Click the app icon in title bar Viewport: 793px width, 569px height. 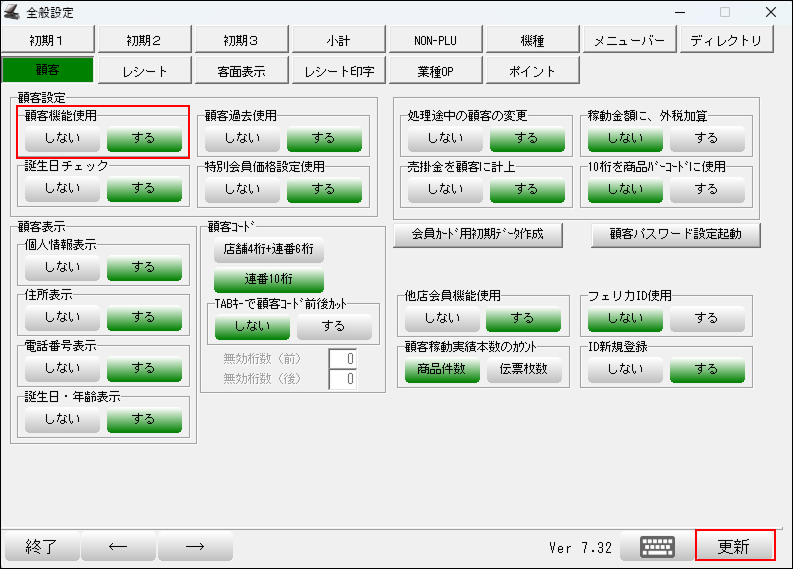click(x=13, y=12)
